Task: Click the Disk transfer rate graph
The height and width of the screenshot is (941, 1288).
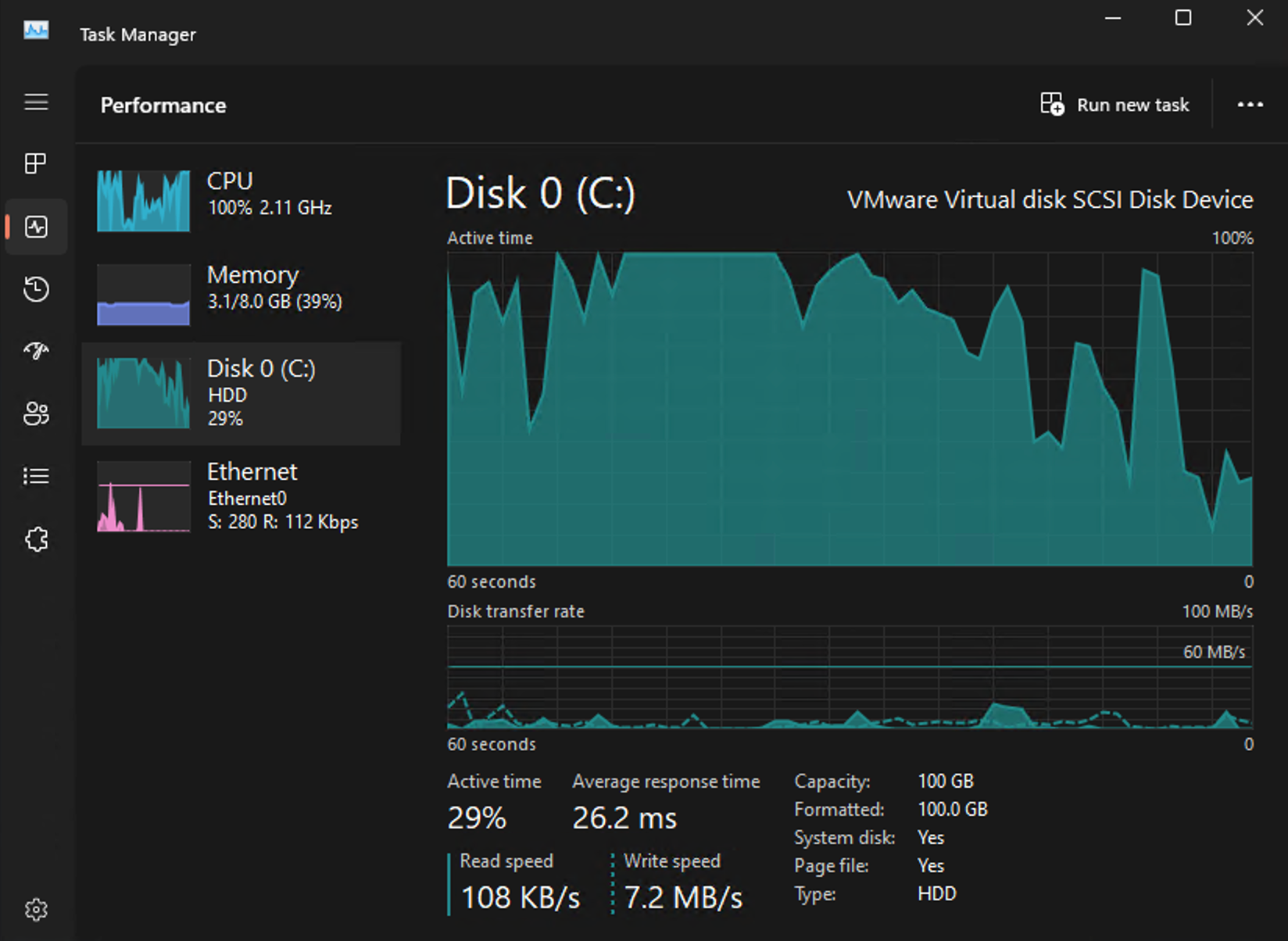Action: 850,677
